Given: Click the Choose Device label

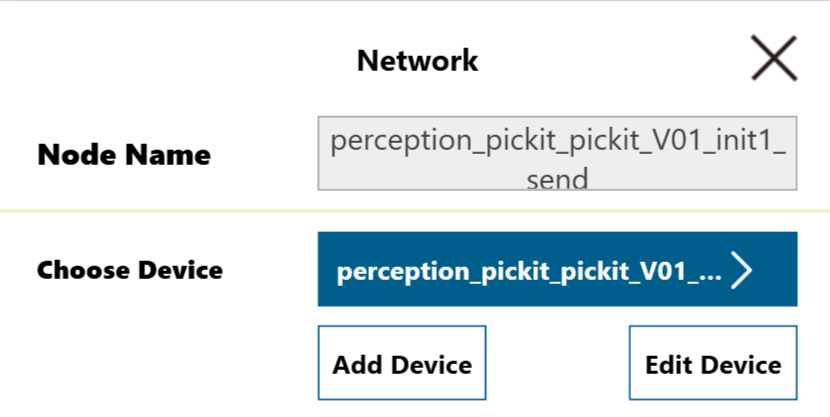Looking at the screenshot, I should tap(130, 270).
